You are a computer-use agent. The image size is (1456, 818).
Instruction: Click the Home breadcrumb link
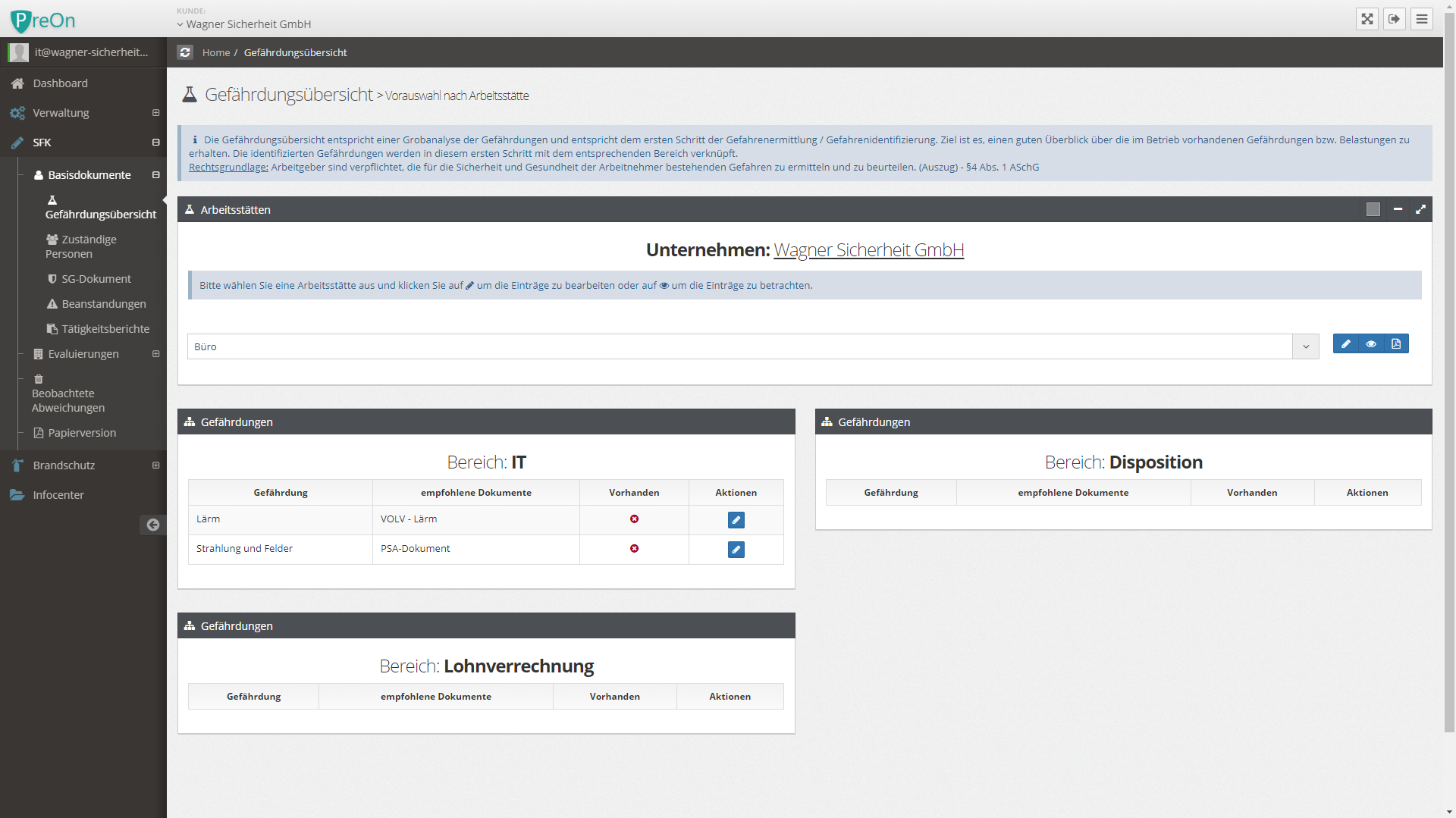pyautogui.click(x=216, y=52)
